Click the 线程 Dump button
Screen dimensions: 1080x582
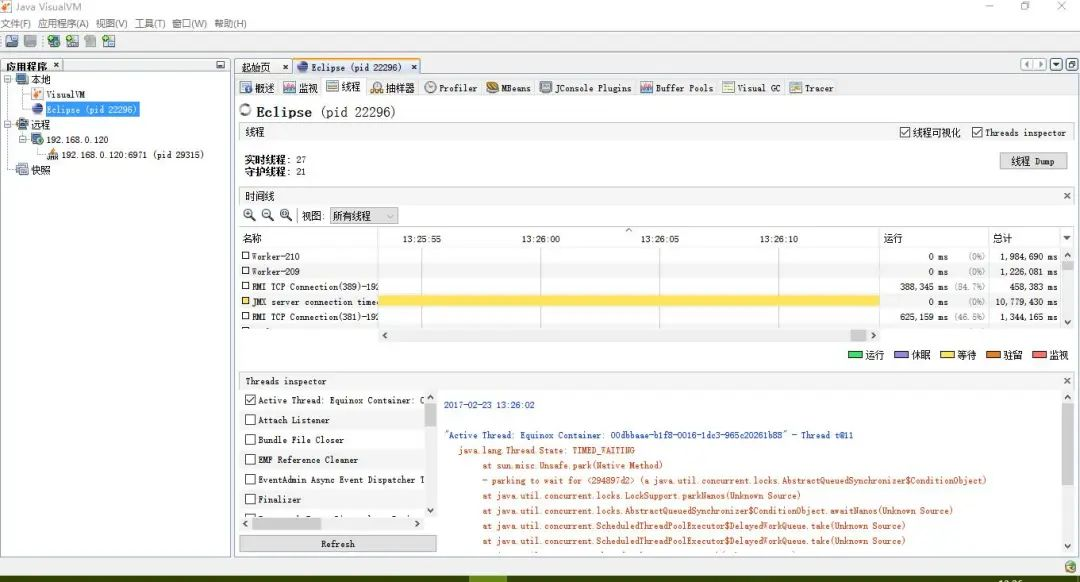1032,161
